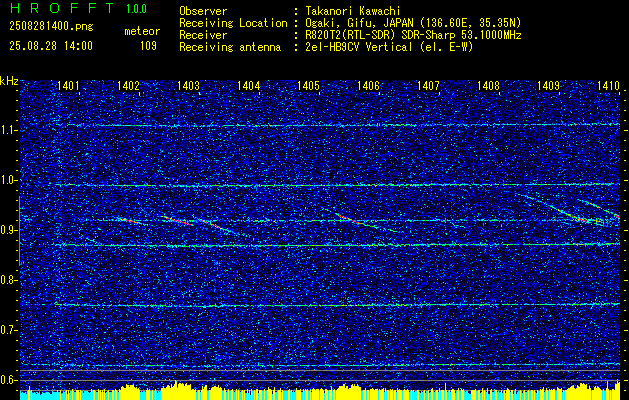Click the meteor label
Image resolution: width=629 pixels, height=400 pixels.
[x=142, y=31]
